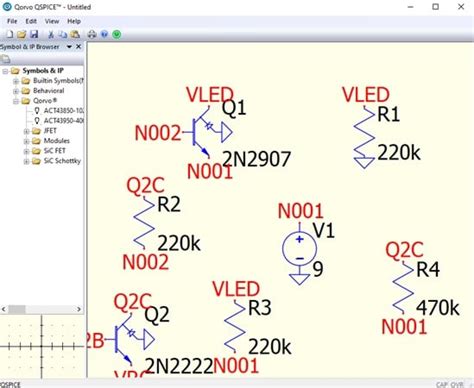
Task: Select the ACT43950 part bulb icon
Action: coord(37,121)
